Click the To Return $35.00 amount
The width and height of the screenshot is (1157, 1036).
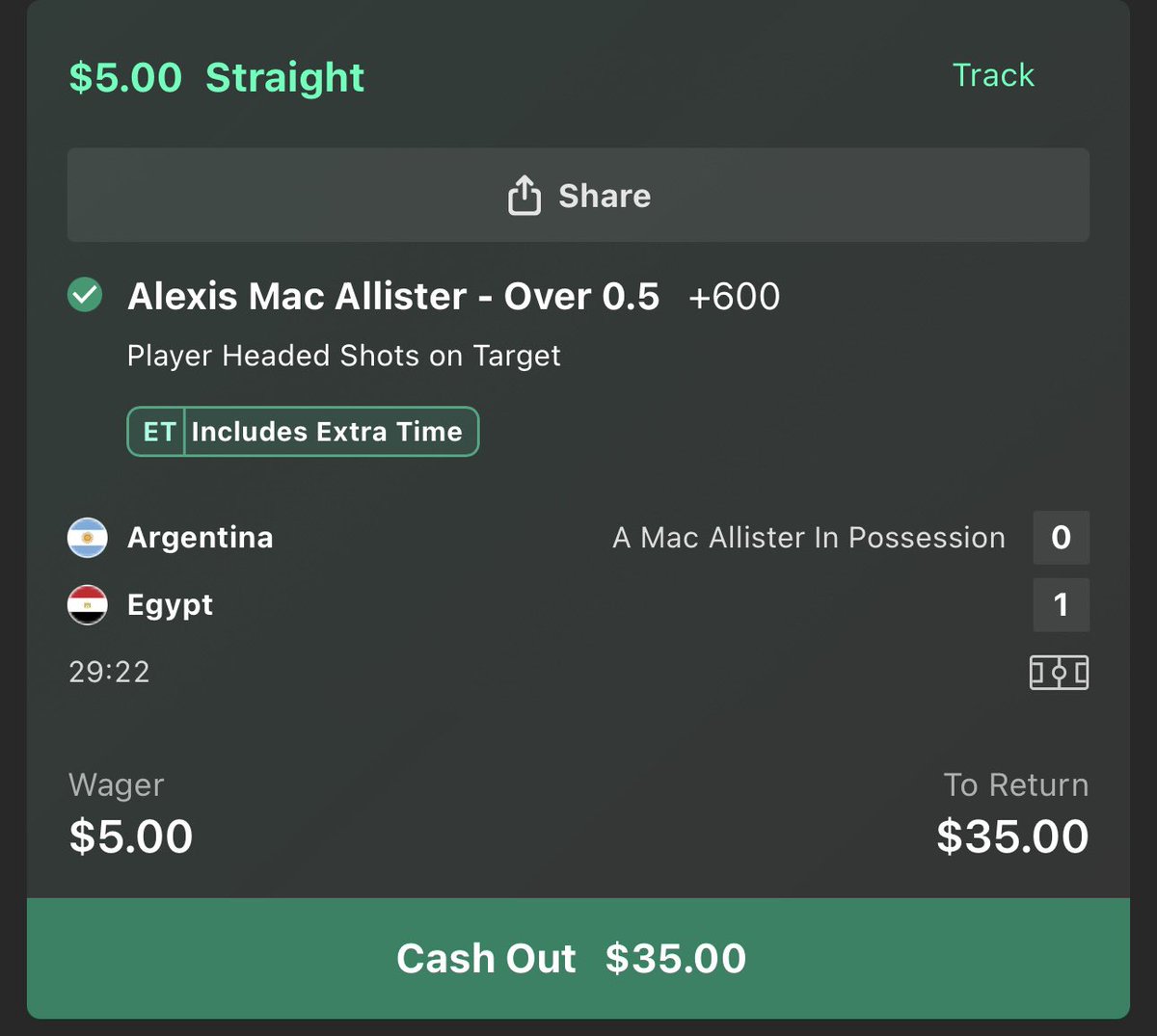(x=1012, y=836)
